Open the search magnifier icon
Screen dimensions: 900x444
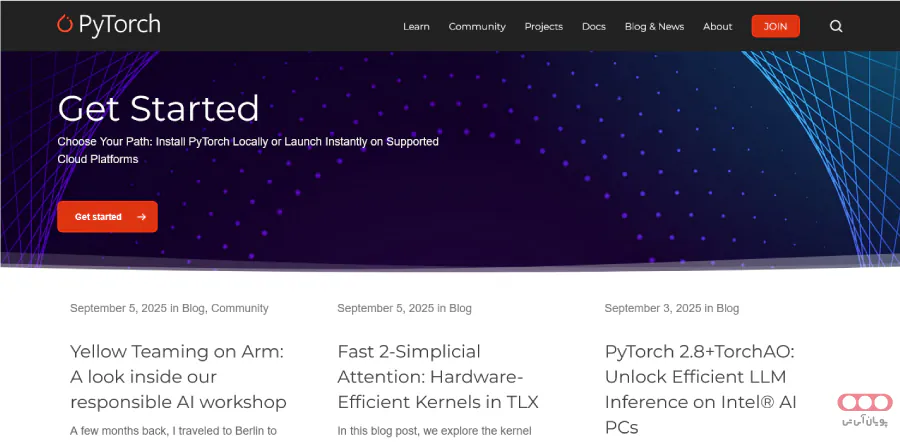[x=836, y=26]
